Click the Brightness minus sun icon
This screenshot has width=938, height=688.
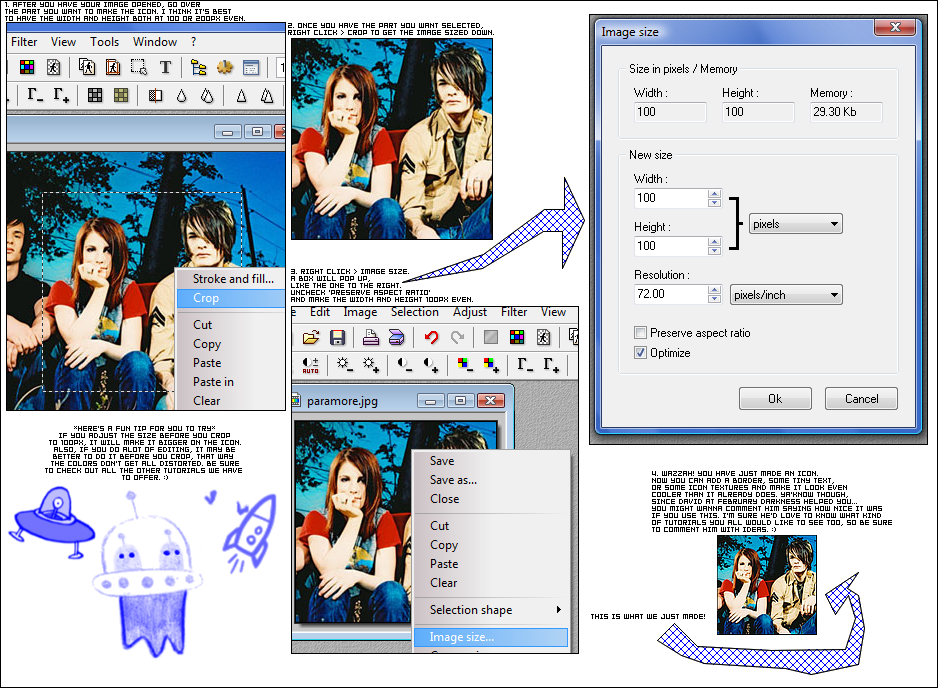344,364
